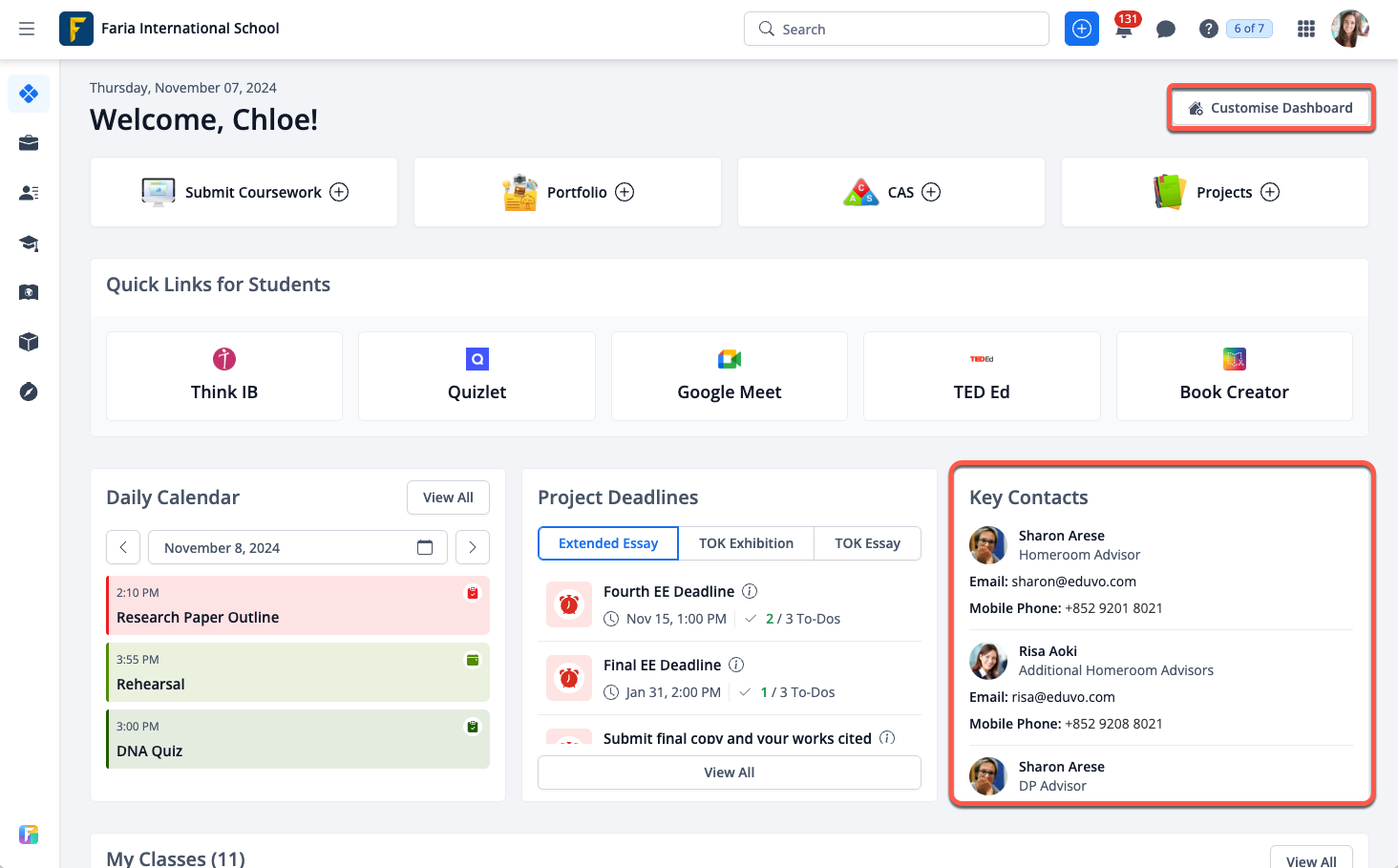This screenshot has height=868, width=1398.
Task: Click the notifications bell icon
Action: 1124,30
